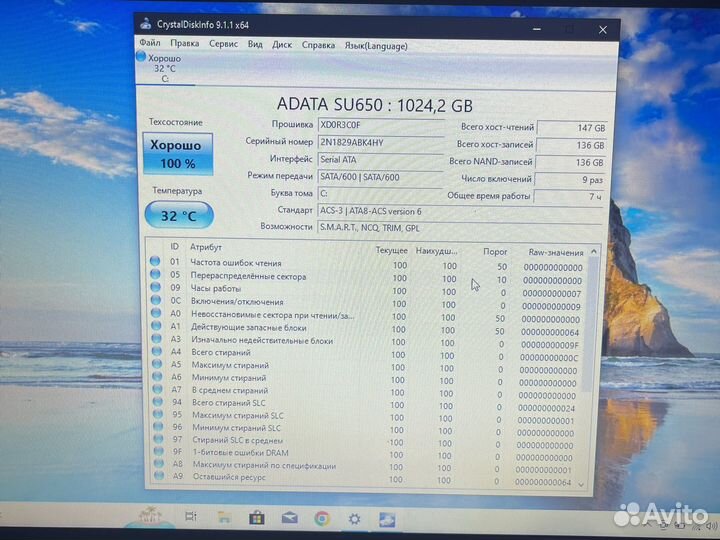This screenshot has width=720, height=540.
Task: Click the Число включений value 9 раз
Action: tap(569, 180)
